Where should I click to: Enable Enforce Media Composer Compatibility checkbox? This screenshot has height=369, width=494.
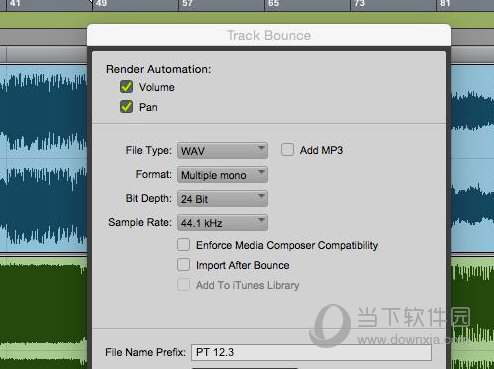[183, 245]
